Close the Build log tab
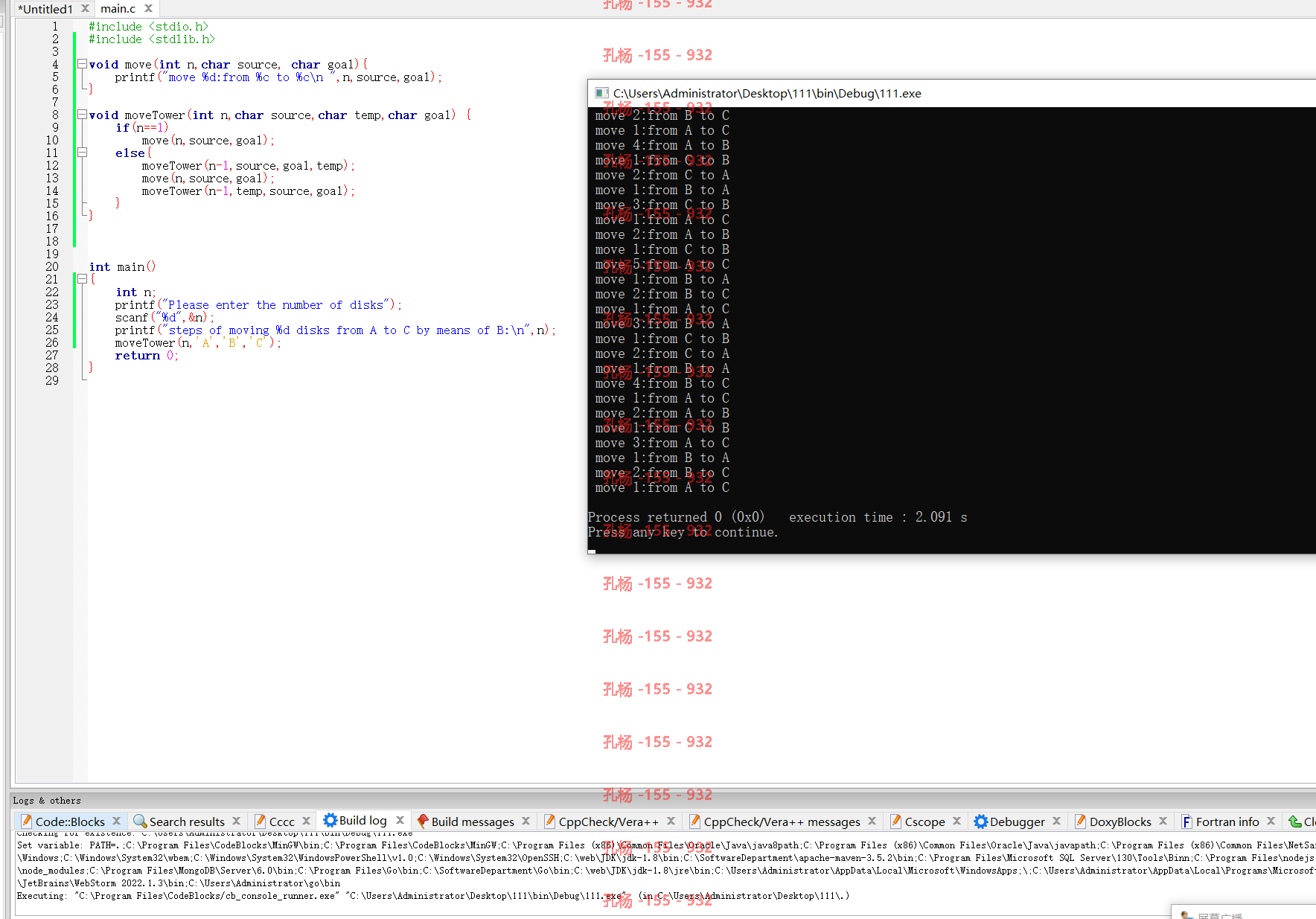The image size is (1316, 919). pyautogui.click(x=400, y=820)
